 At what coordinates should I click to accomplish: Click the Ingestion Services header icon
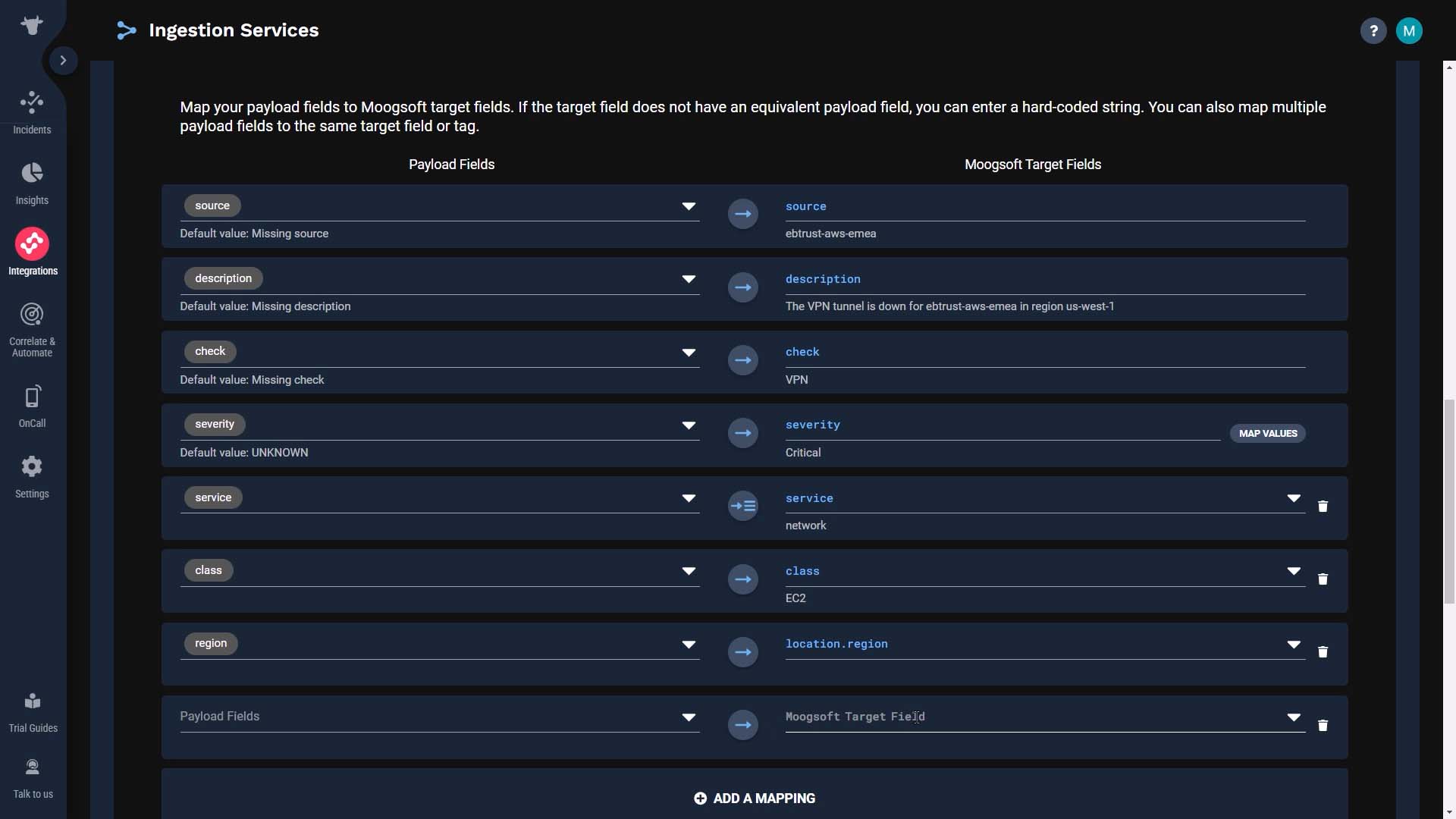(127, 30)
